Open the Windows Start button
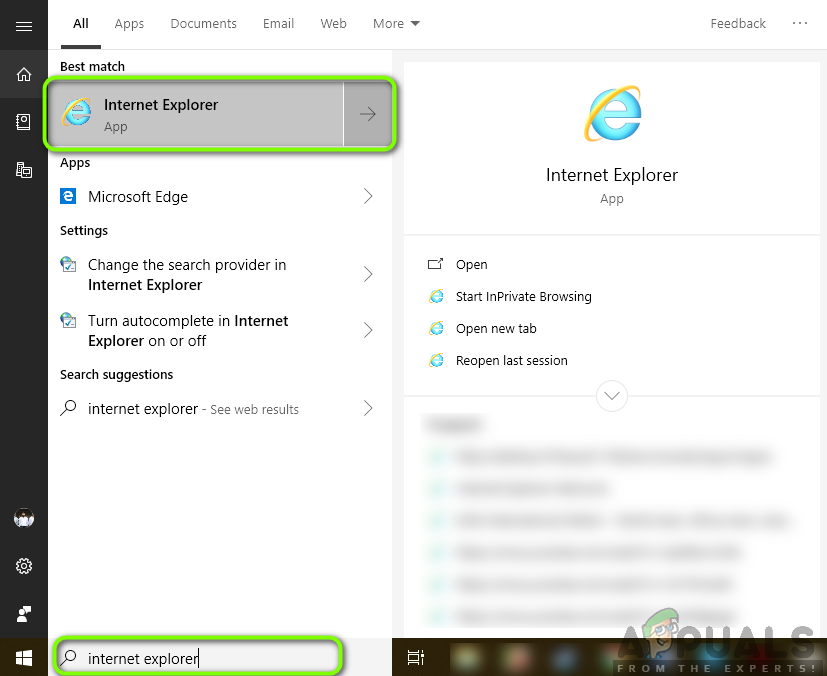Screen dimensions: 827x676 coord(24,658)
